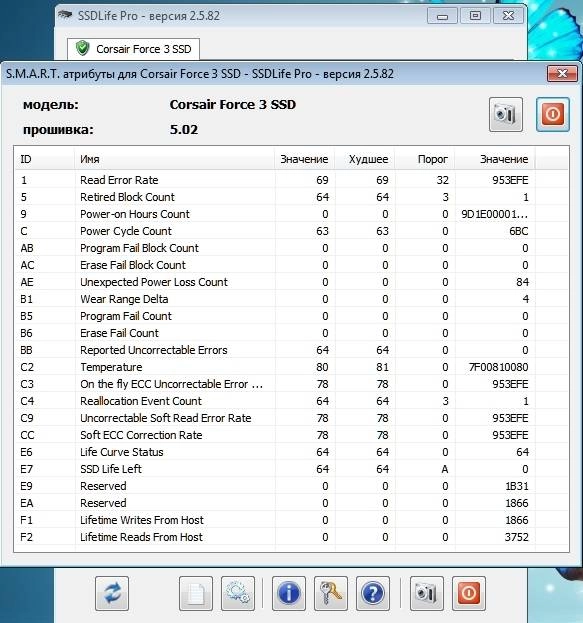This screenshot has height=623, width=583.
Task: Click the raw value 6BC
Action: 519,231
